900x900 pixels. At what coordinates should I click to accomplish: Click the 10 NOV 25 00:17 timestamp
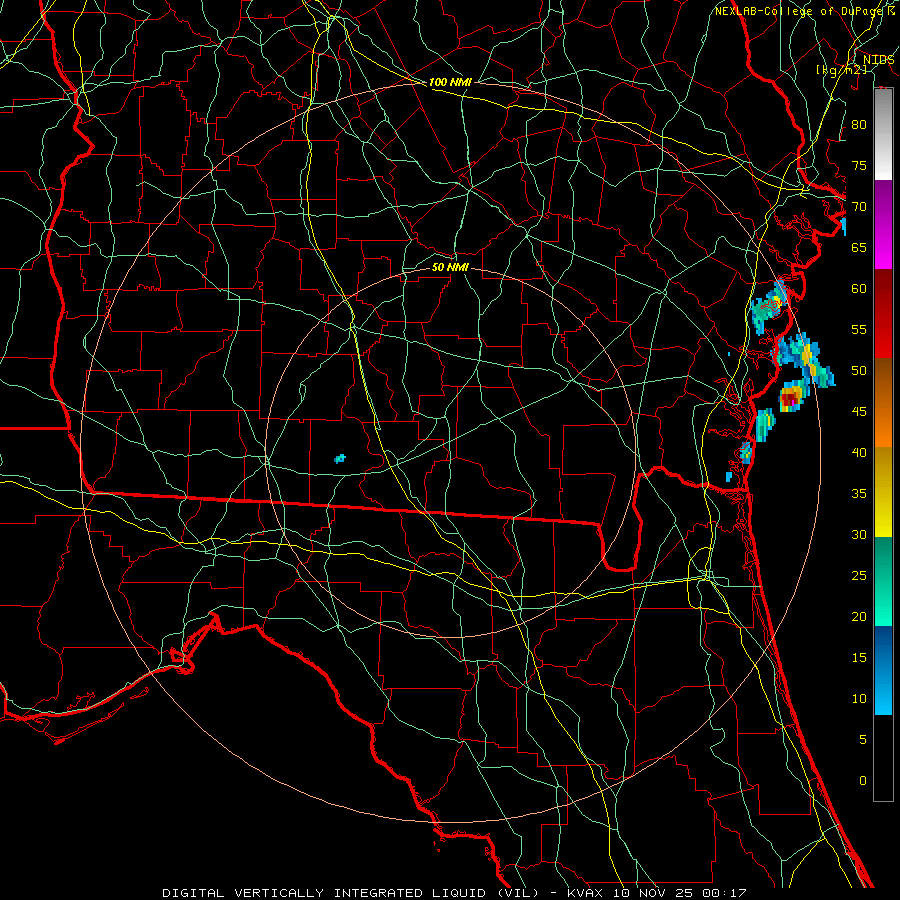(679, 893)
